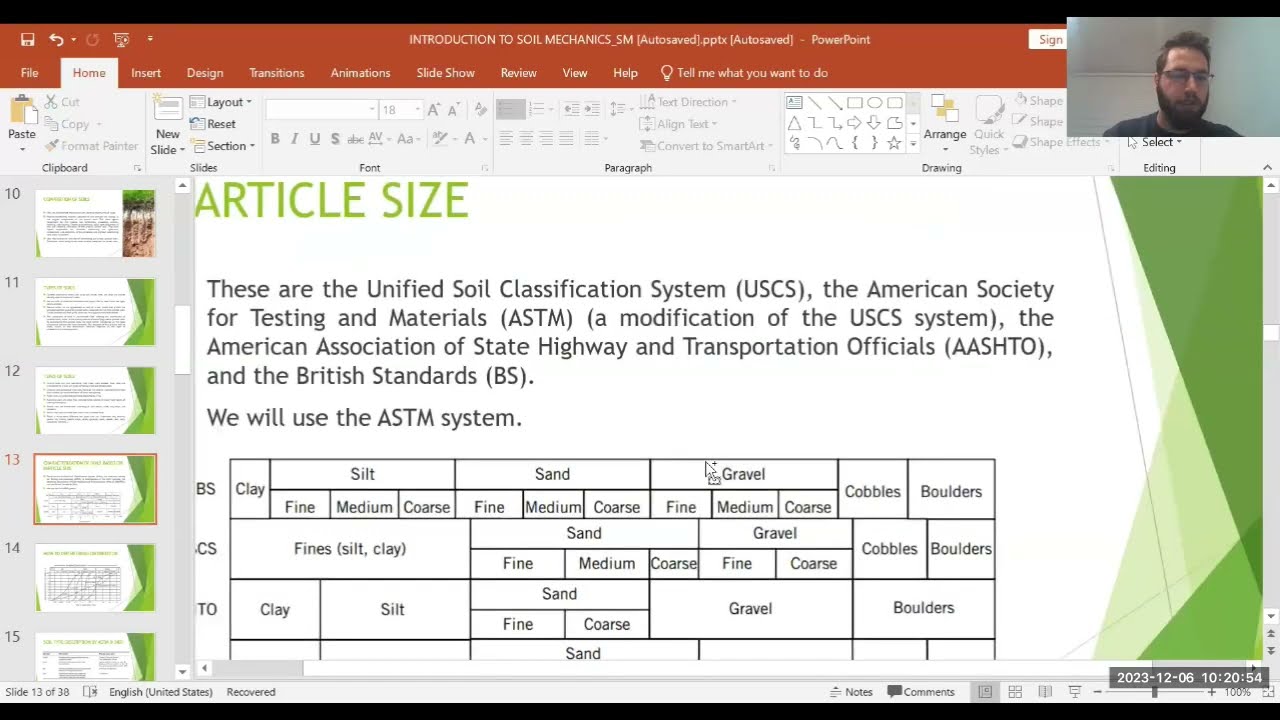Toggle text Shadow
This screenshot has width=1280, height=720.
pyautogui.click(x=335, y=139)
